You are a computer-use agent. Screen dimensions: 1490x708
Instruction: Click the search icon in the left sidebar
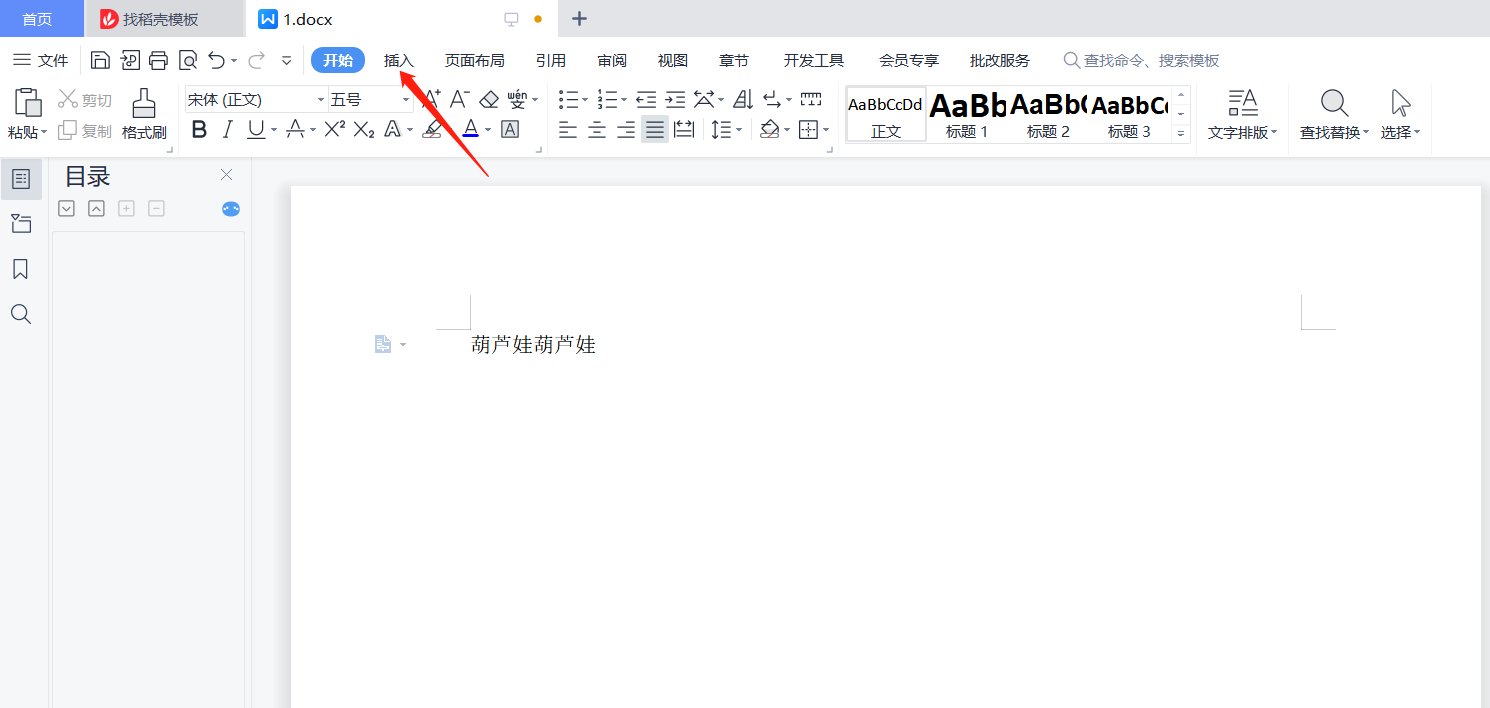point(21,313)
